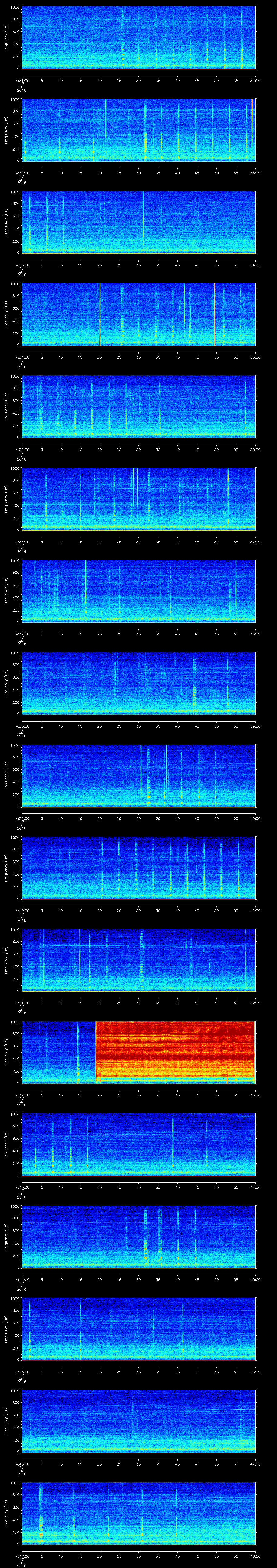Image resolution: width=277 pixels, height=1568 pixels.
Task: Click the 4:32:00 start time label
Action: [22, 173]
